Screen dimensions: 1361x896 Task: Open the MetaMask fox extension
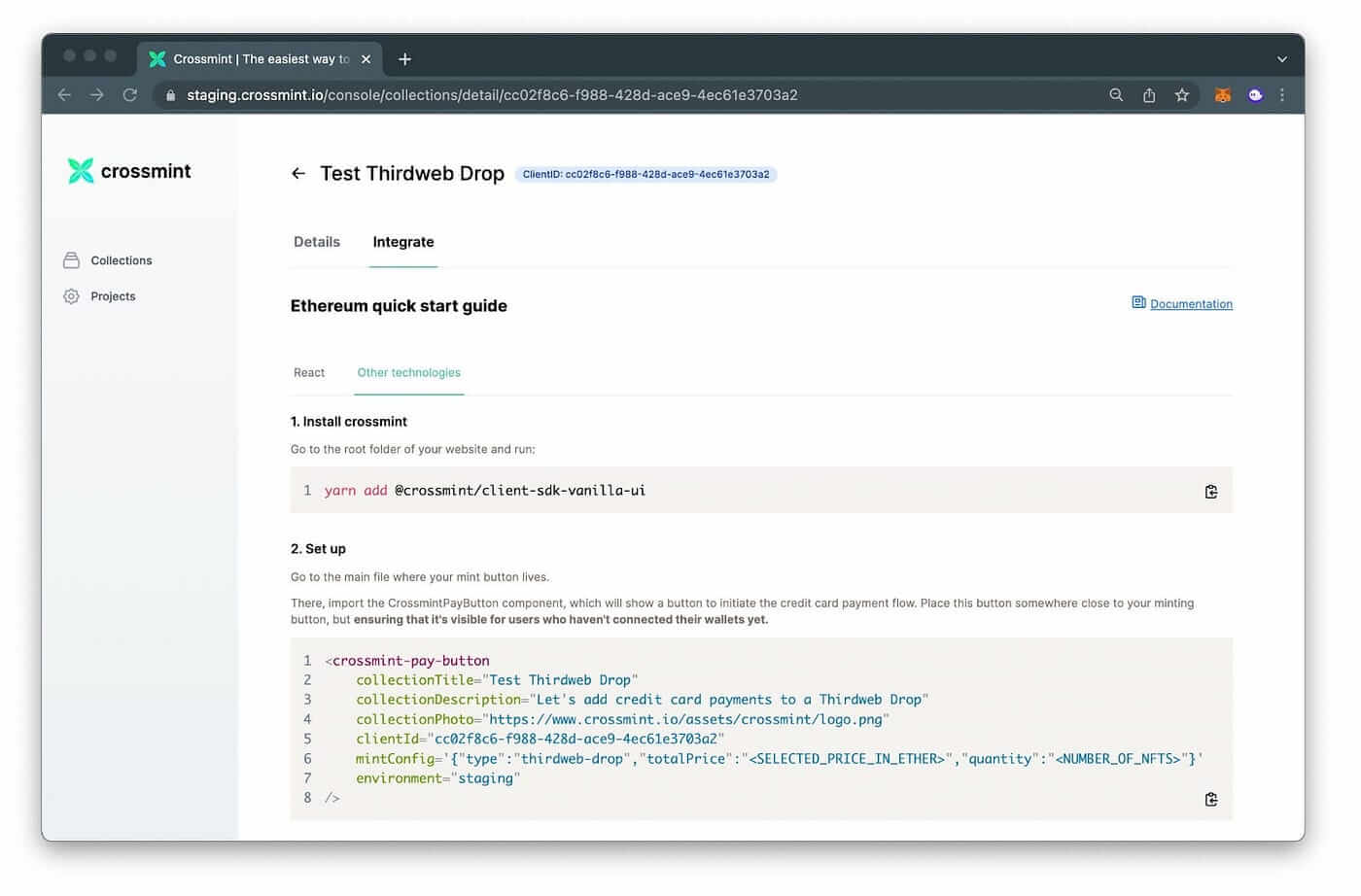1223,95
